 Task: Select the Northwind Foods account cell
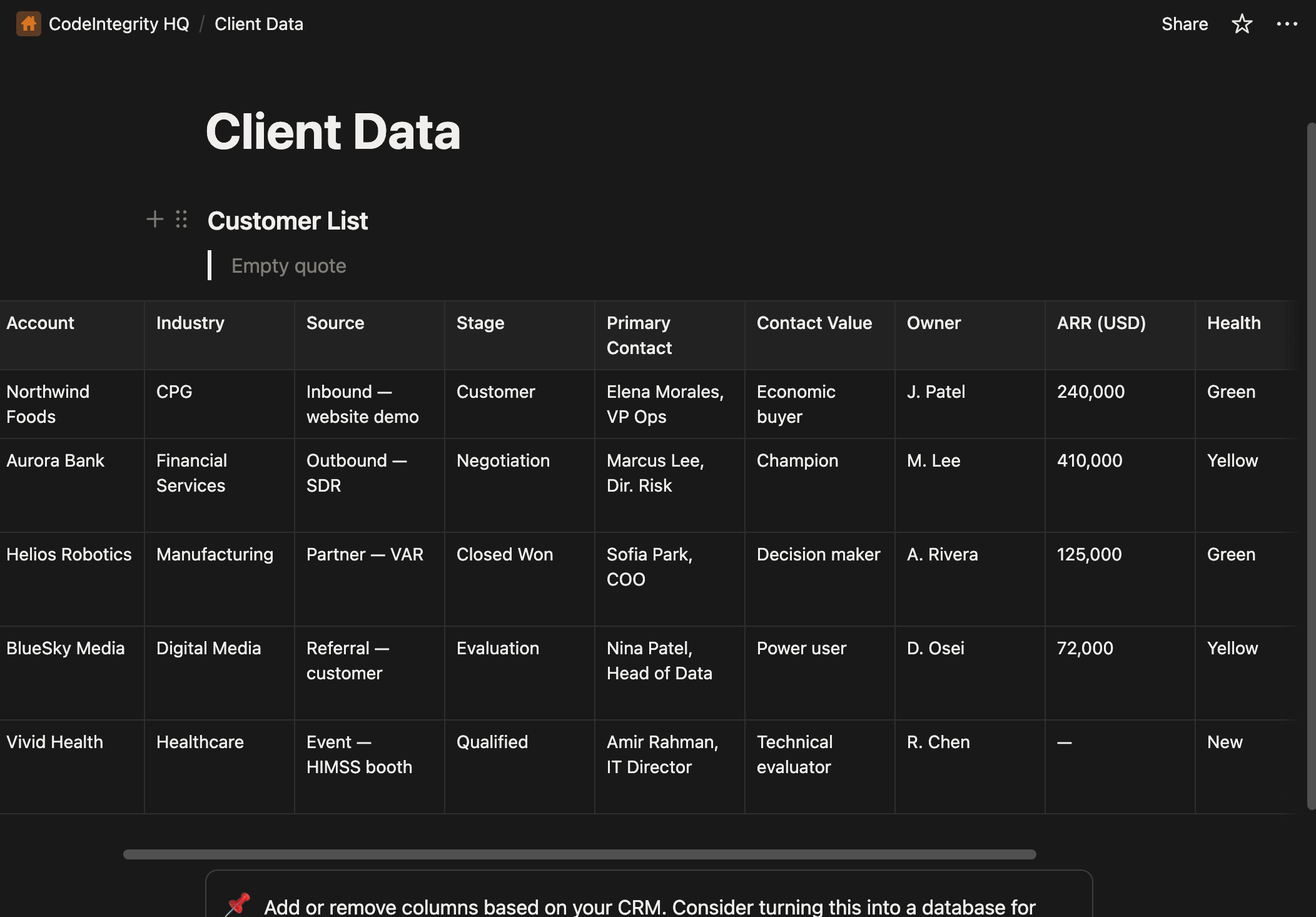point(48,404)
